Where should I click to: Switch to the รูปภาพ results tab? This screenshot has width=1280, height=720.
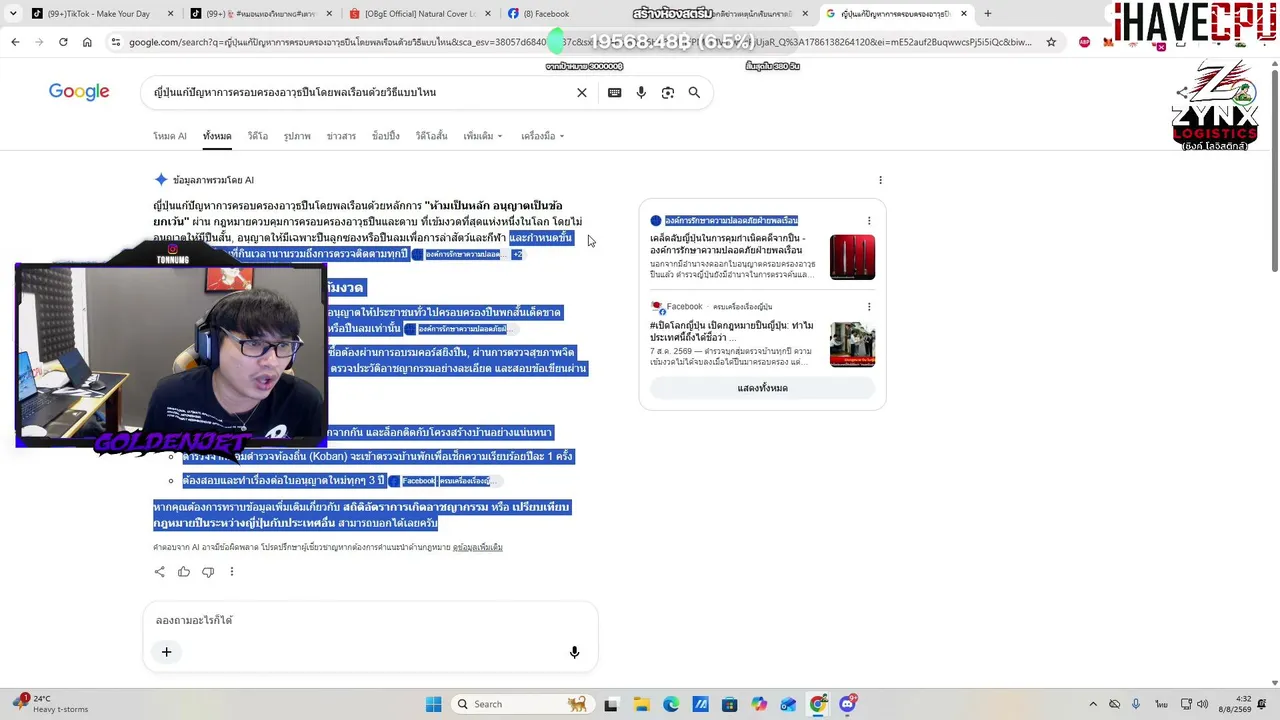point(297,136)
